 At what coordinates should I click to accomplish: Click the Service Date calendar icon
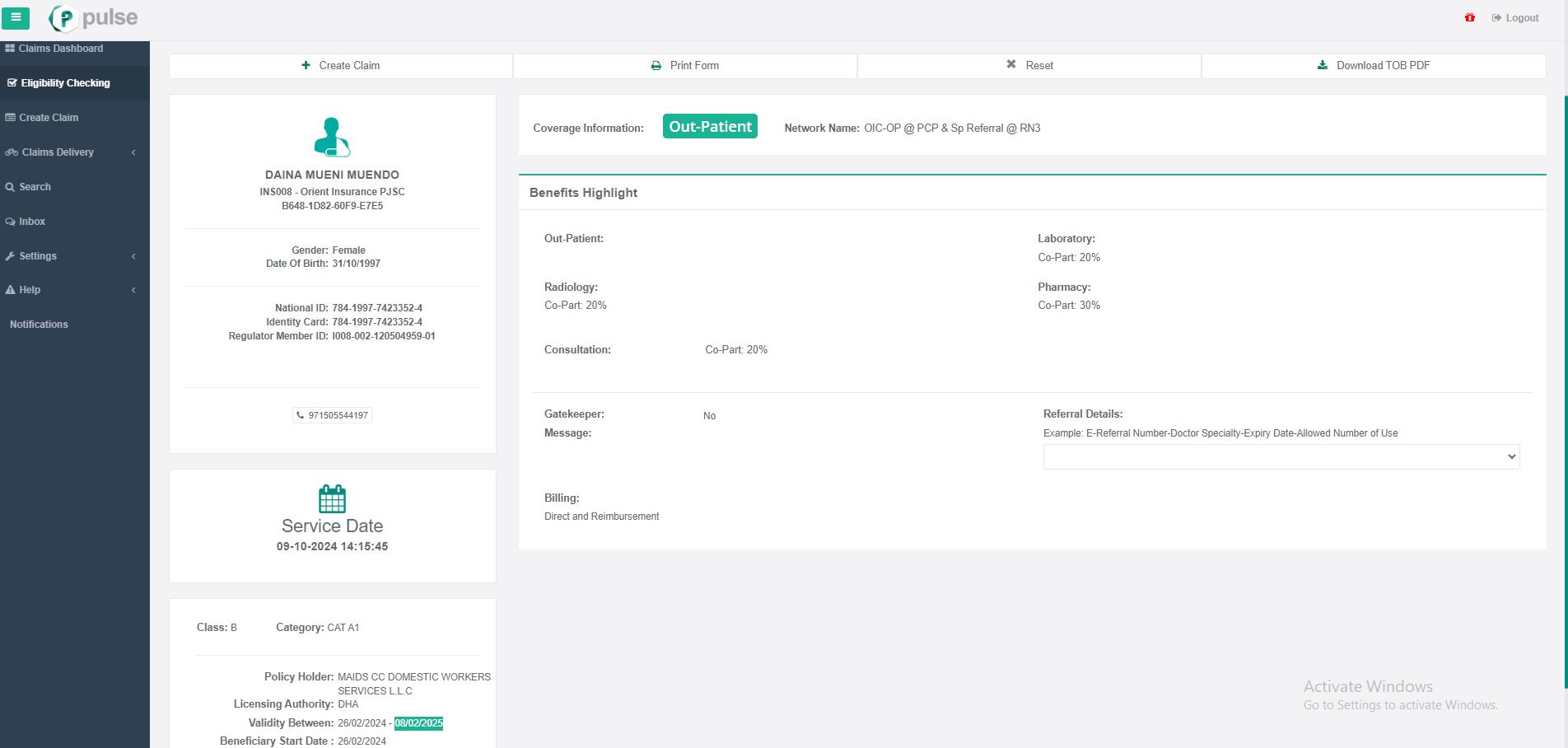pos(332,498)
